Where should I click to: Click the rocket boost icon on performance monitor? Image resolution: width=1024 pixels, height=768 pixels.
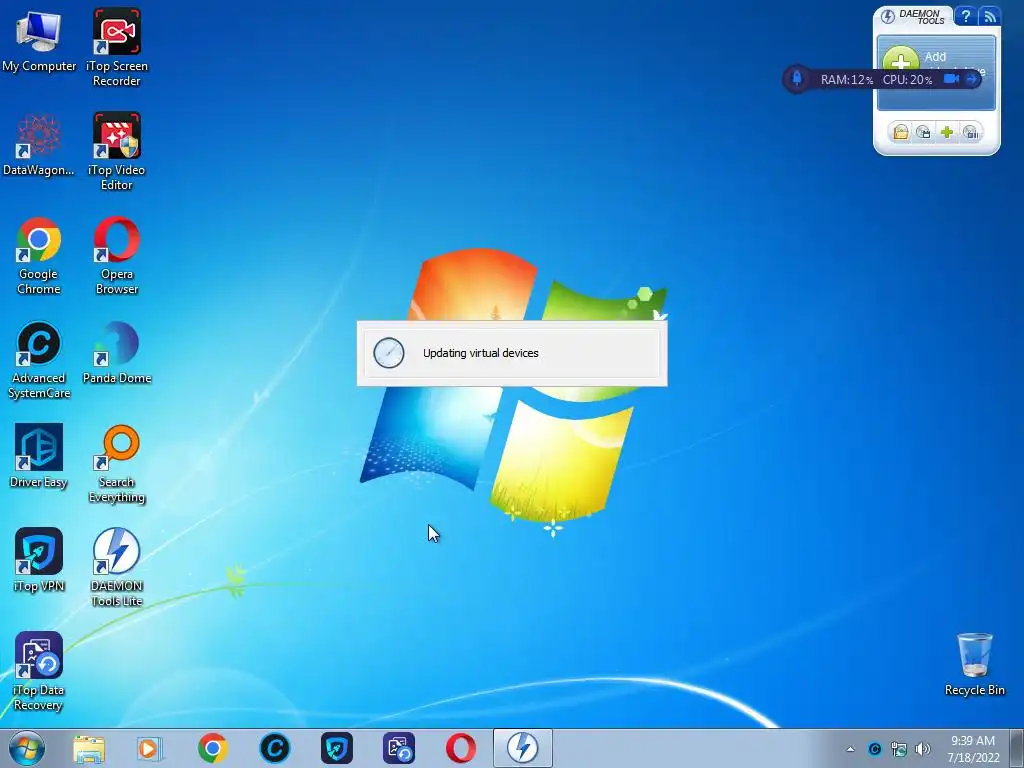tap(797, 79)
